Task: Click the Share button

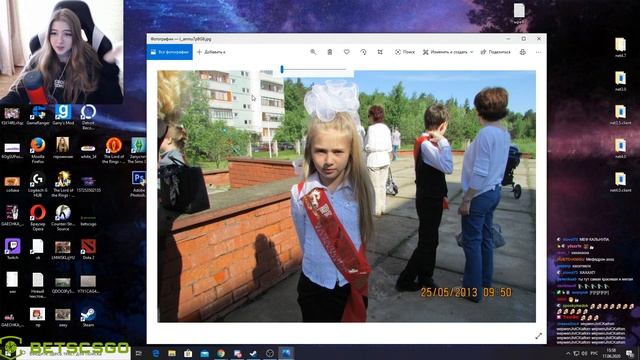Action: 496,52
